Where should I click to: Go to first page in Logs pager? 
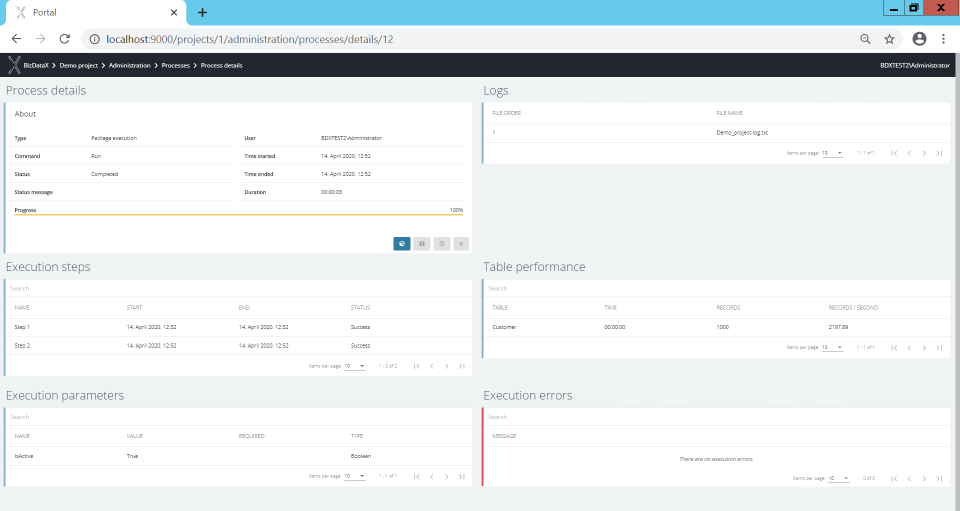tap(894, 153)
